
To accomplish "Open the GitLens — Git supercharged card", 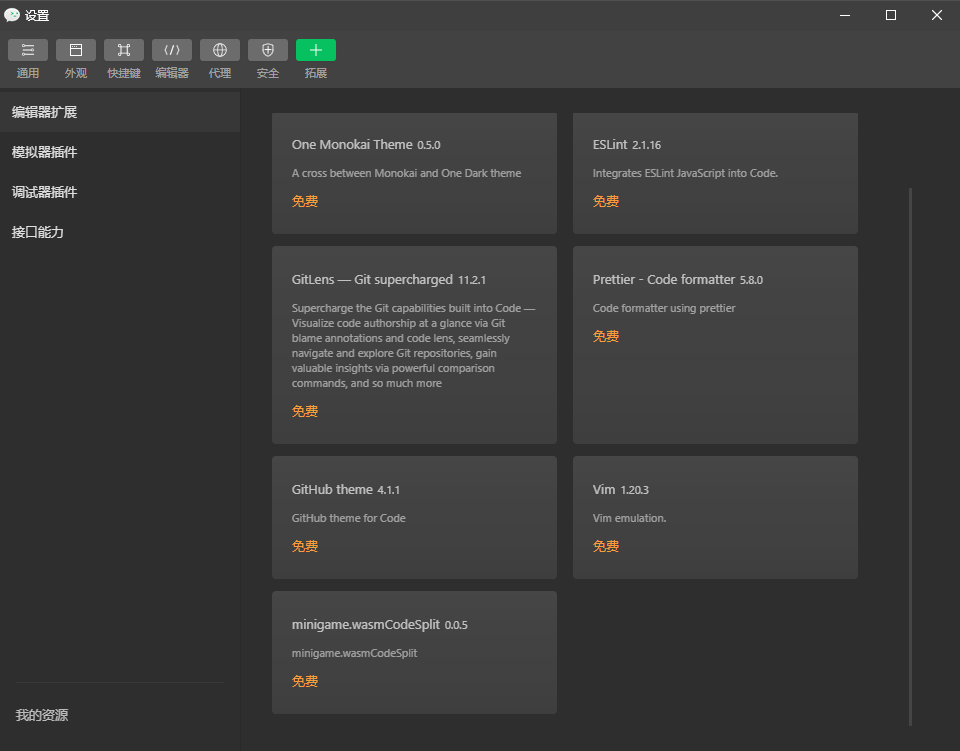I will coord(414,345).
